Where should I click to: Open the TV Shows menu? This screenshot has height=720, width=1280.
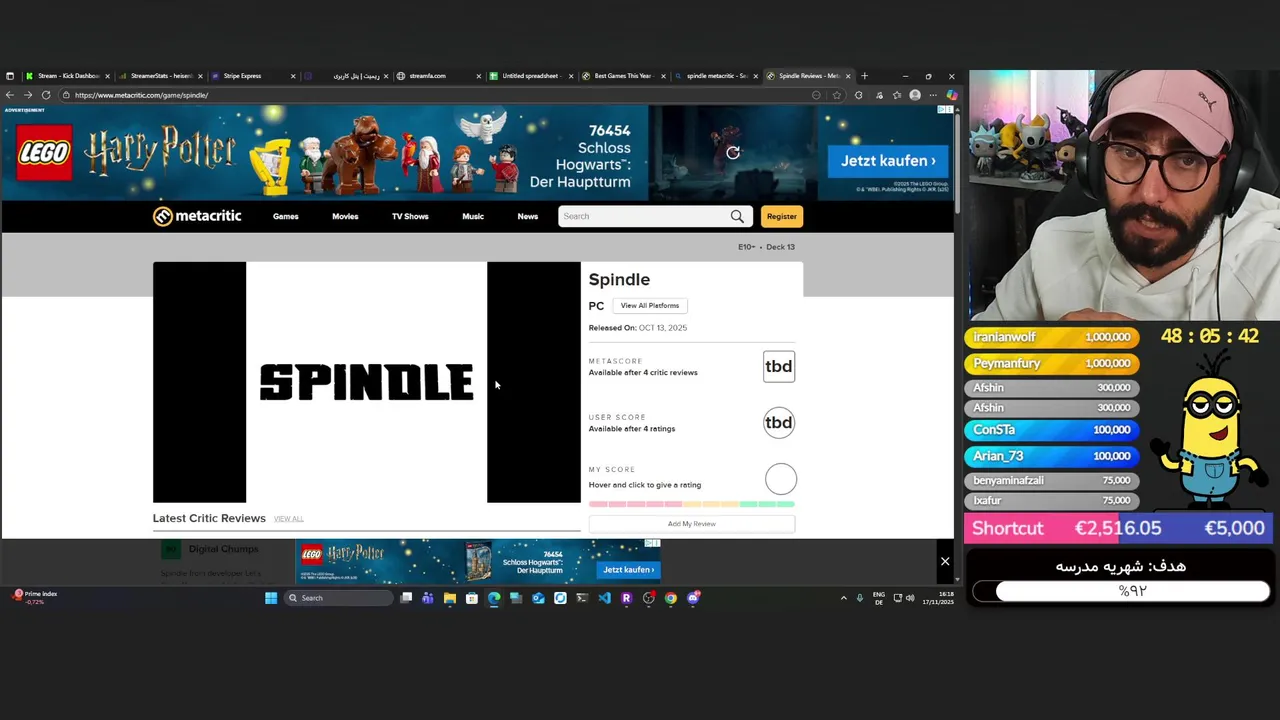pos(410,216)
